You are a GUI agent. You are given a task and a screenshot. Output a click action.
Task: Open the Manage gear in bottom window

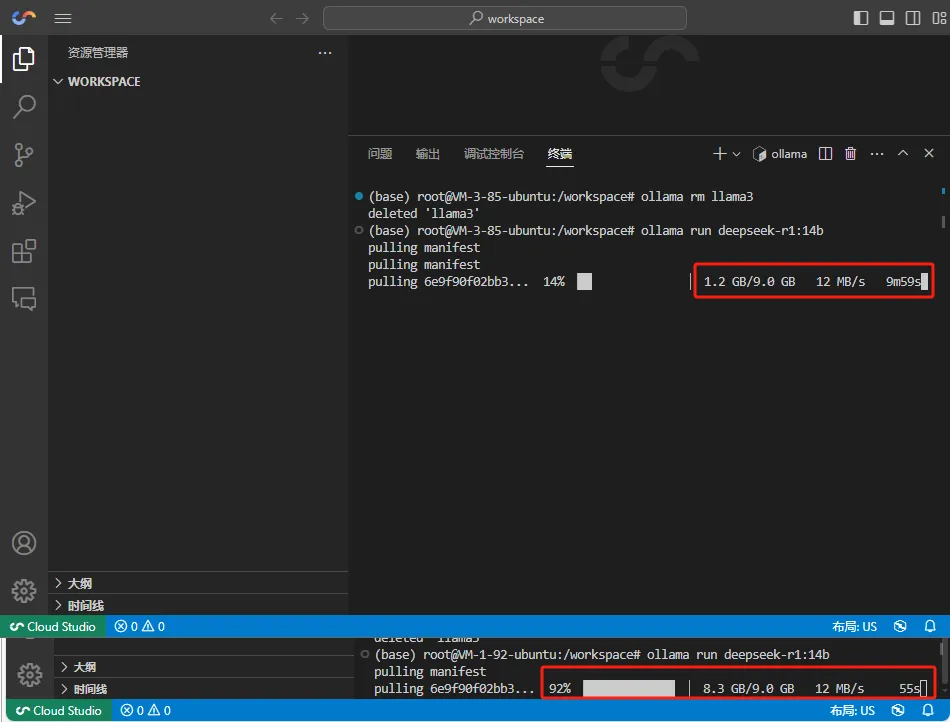click(x=30, y=675)
